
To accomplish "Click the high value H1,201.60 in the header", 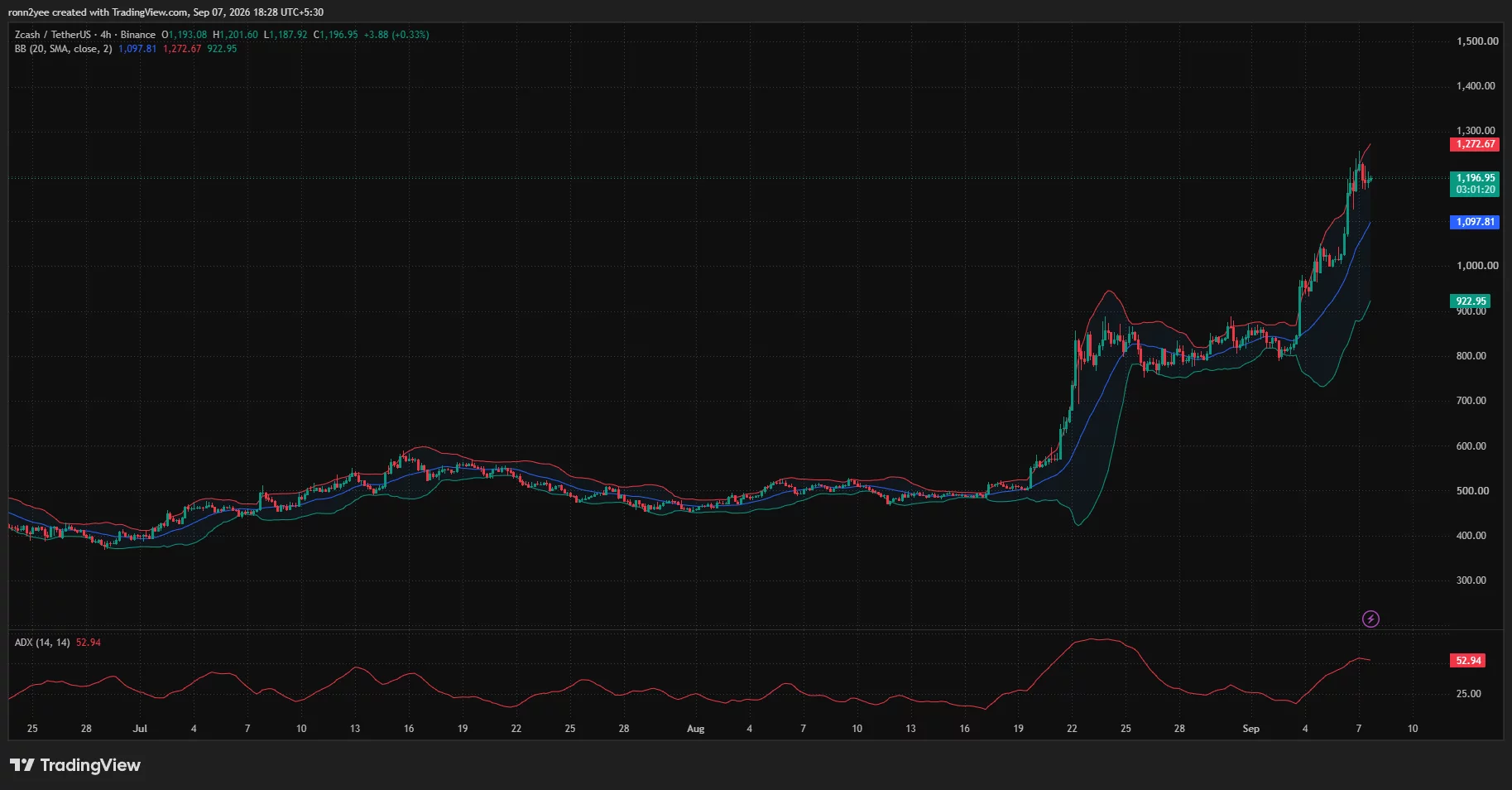I will [235, 35].
